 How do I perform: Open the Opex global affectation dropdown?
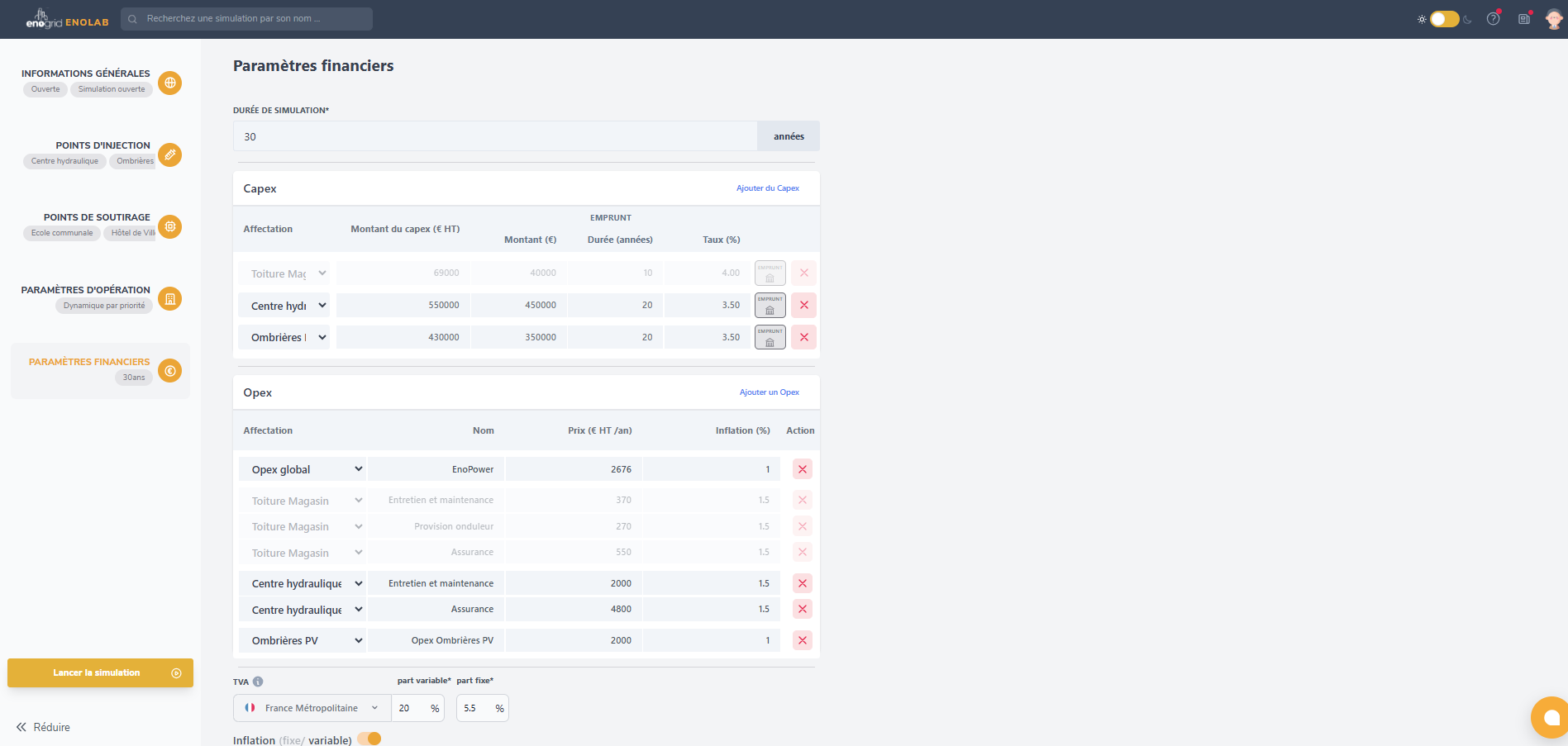303,469
